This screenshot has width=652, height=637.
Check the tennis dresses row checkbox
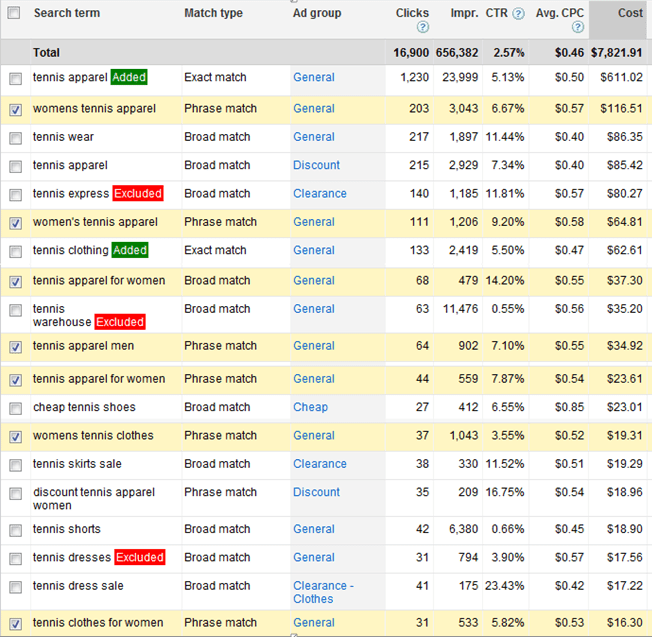coord(15,558)
